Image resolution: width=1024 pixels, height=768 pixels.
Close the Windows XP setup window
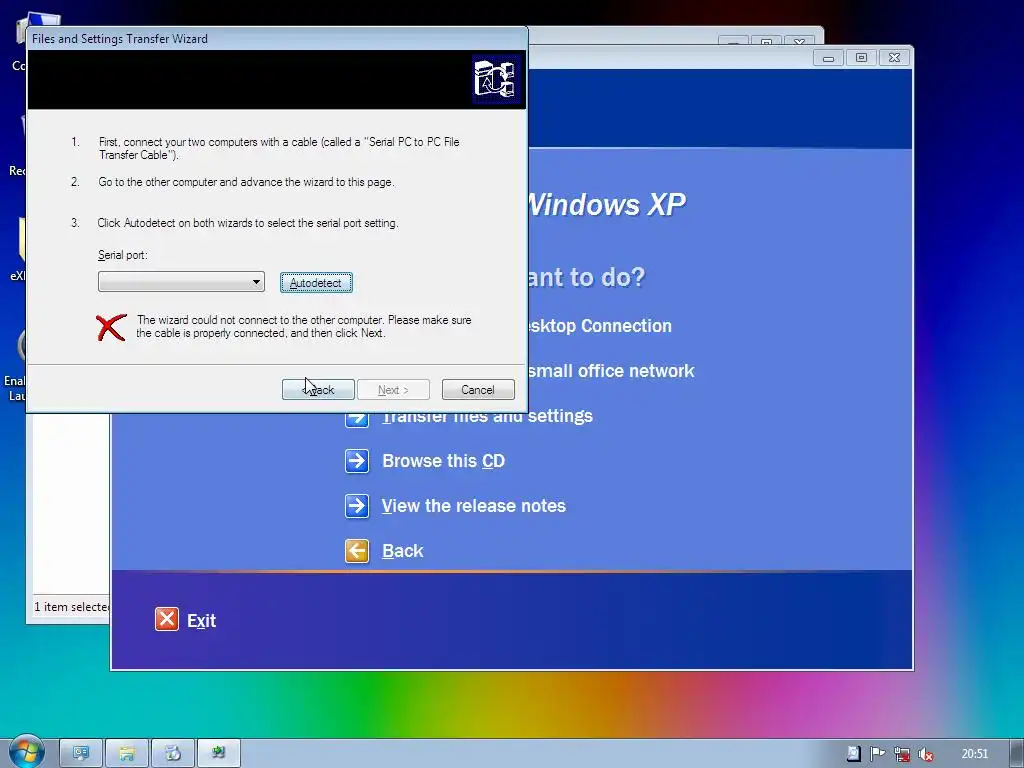[895, 58]
